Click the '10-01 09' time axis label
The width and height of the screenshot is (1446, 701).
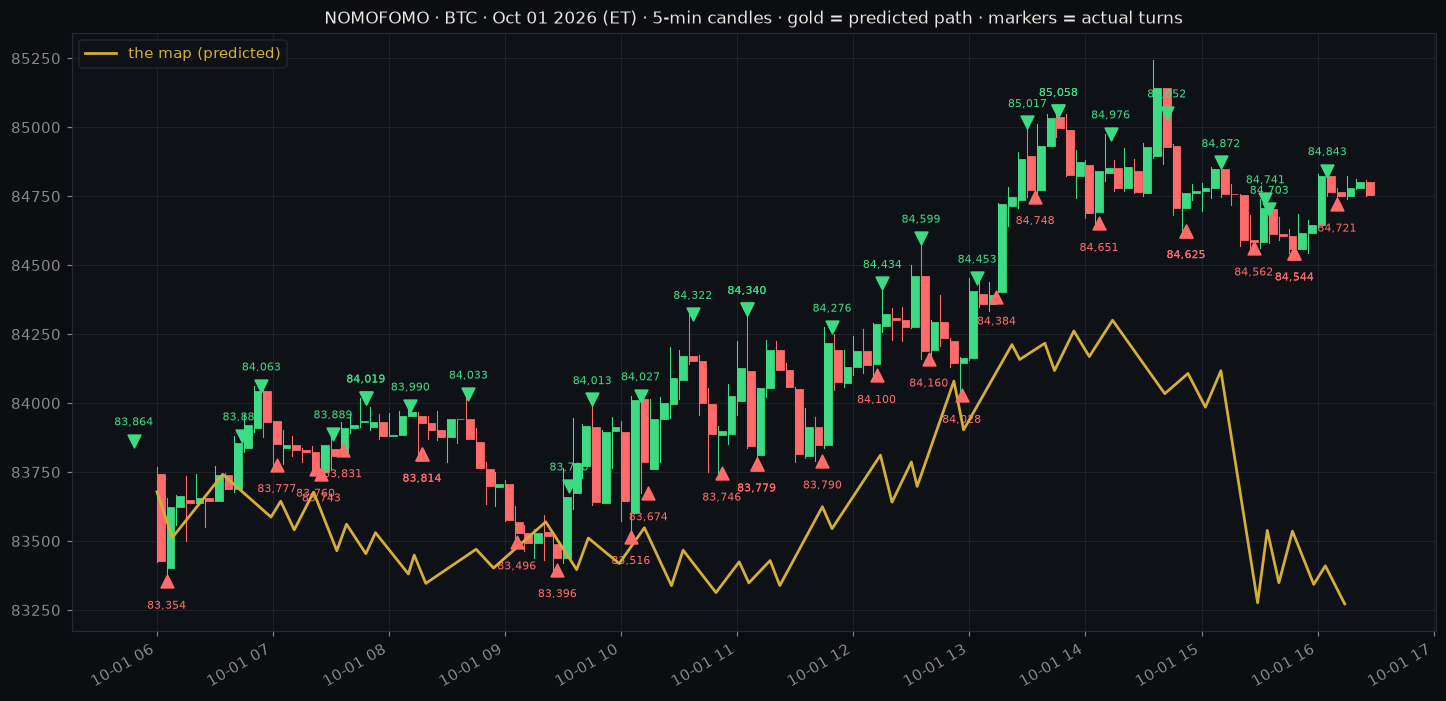472,664
